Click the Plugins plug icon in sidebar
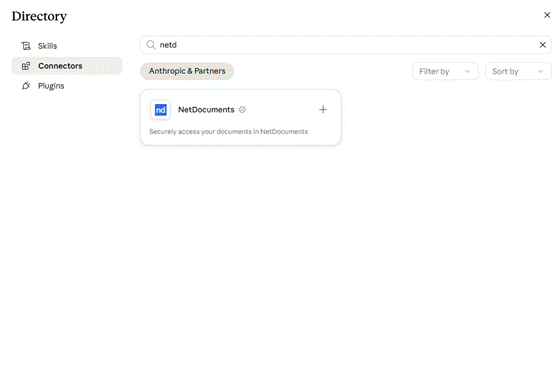This screenshot has width=560, height=372. (x=26, y=86)
